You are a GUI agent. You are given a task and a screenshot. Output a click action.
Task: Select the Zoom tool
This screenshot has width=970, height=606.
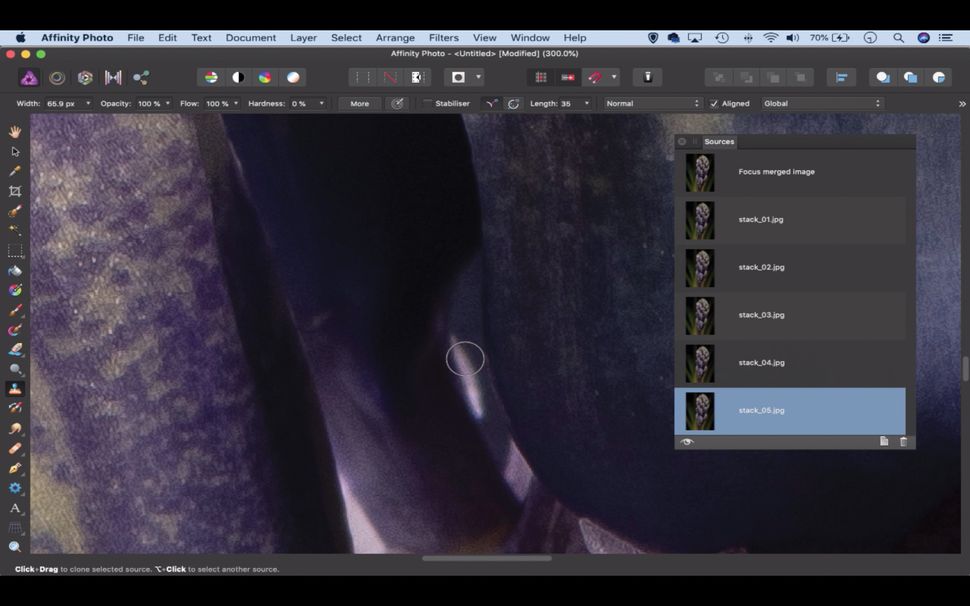(x=15, y=546)
